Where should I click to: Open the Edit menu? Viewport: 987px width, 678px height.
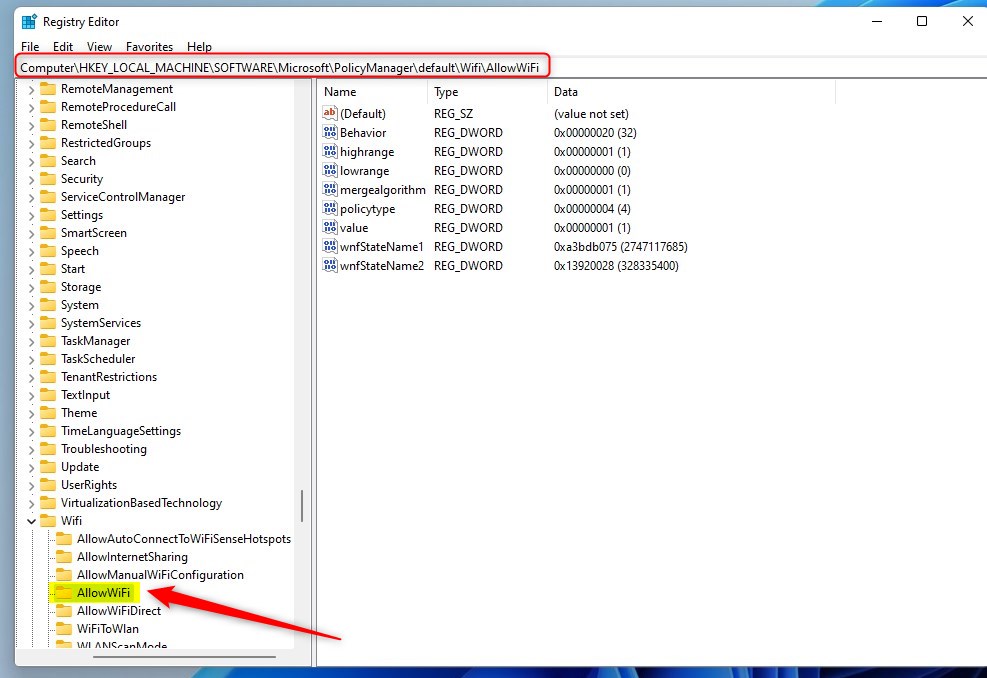point(63,47)
